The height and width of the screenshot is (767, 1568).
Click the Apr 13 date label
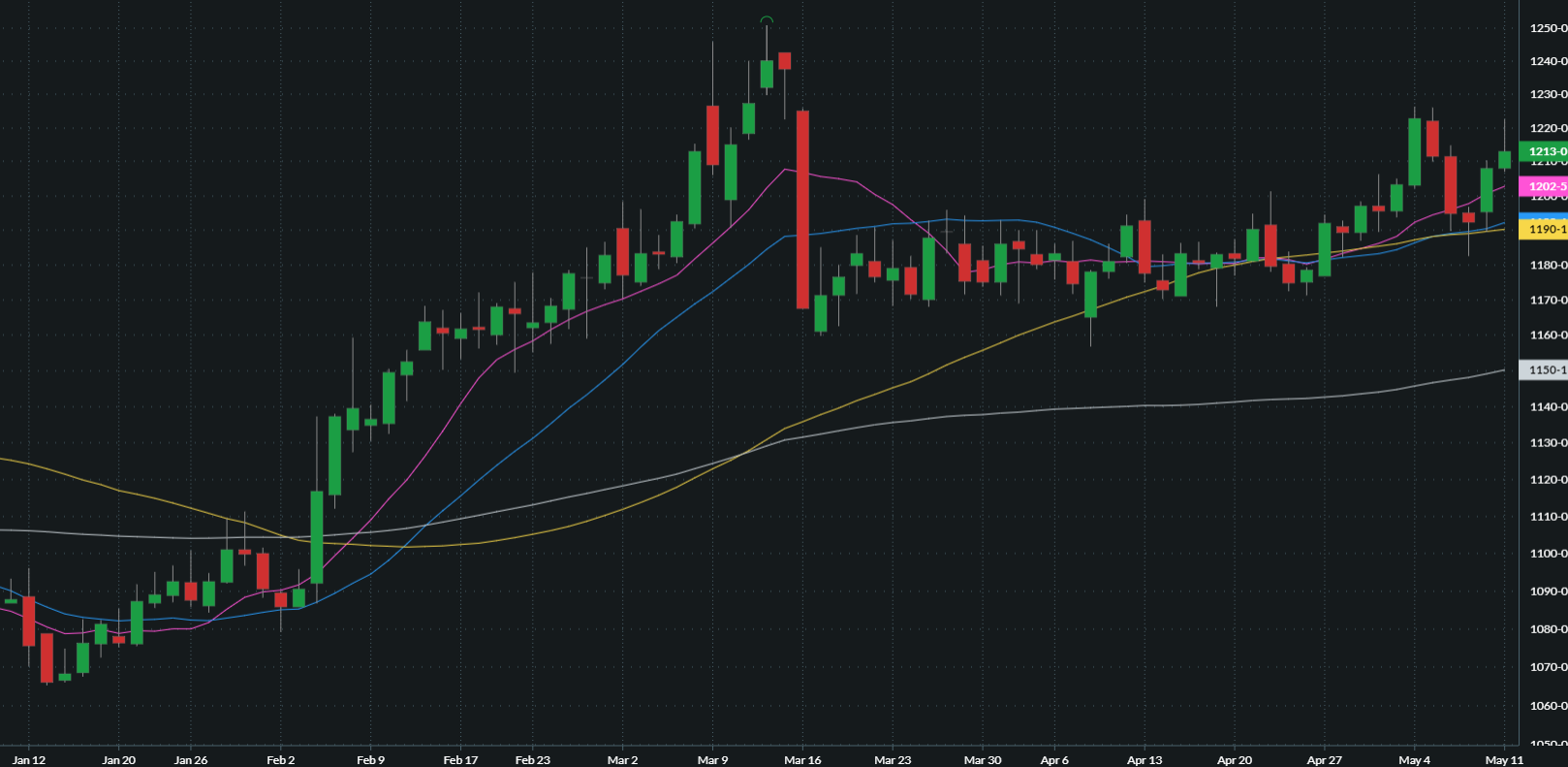point(1145,760)
